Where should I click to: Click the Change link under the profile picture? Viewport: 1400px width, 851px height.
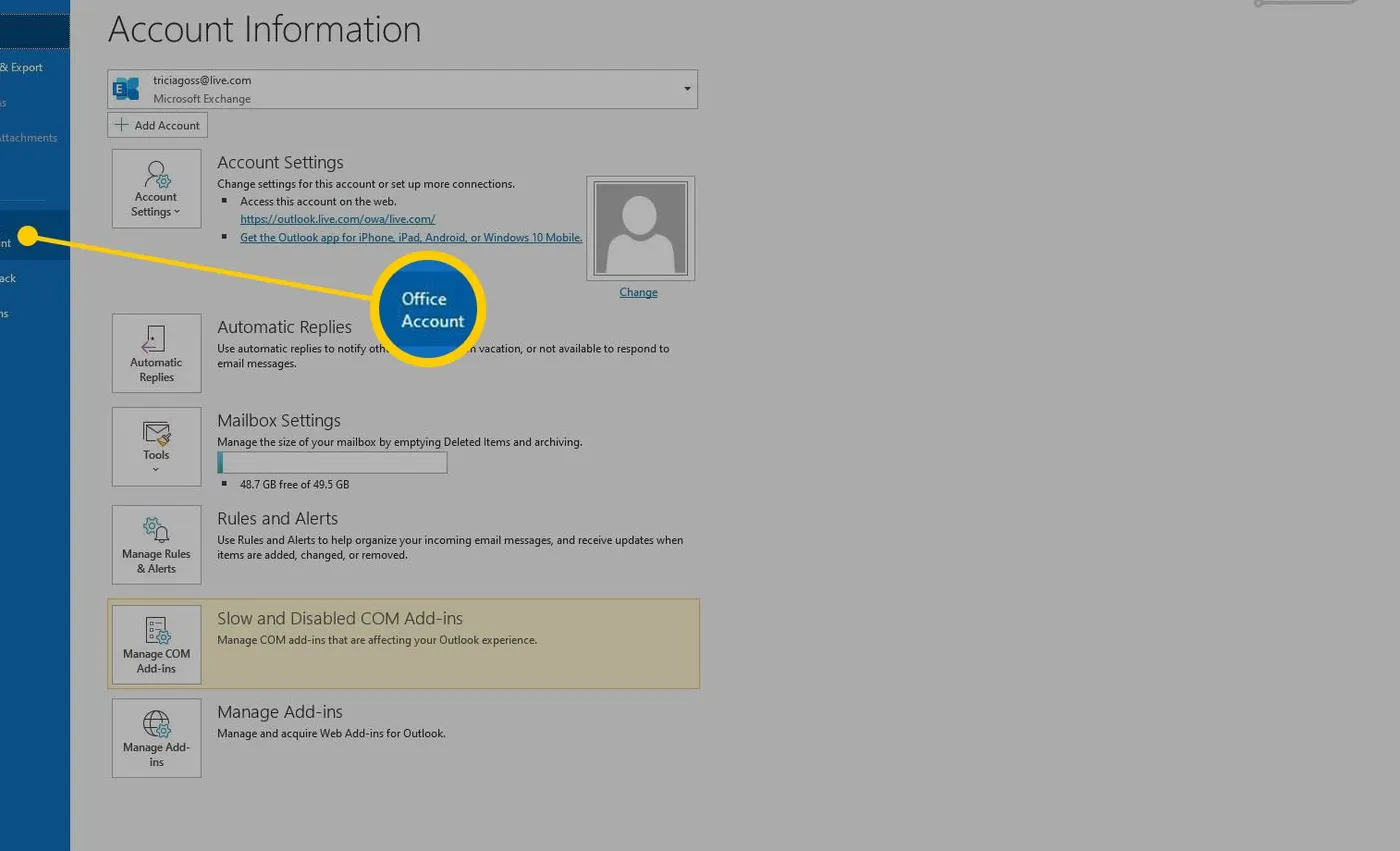[638, 291]
